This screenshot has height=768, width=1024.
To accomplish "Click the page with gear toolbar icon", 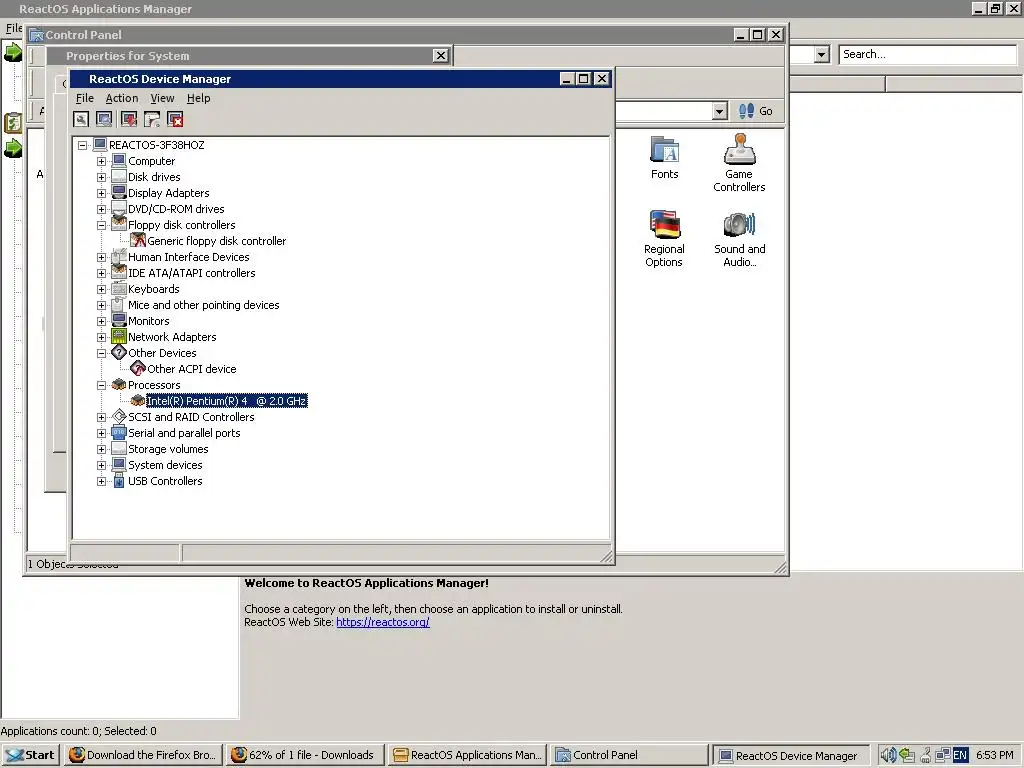I will [152, 119].
